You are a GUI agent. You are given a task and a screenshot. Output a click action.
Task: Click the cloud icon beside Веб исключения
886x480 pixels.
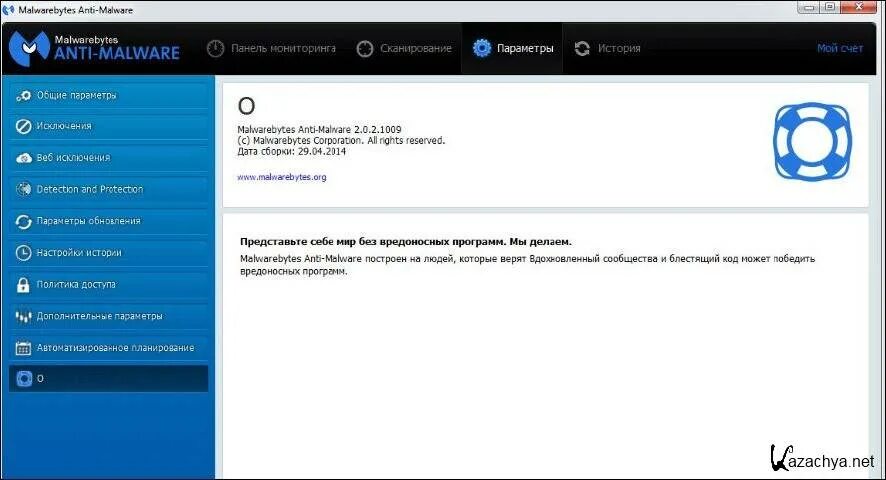(x=23, y=158)
